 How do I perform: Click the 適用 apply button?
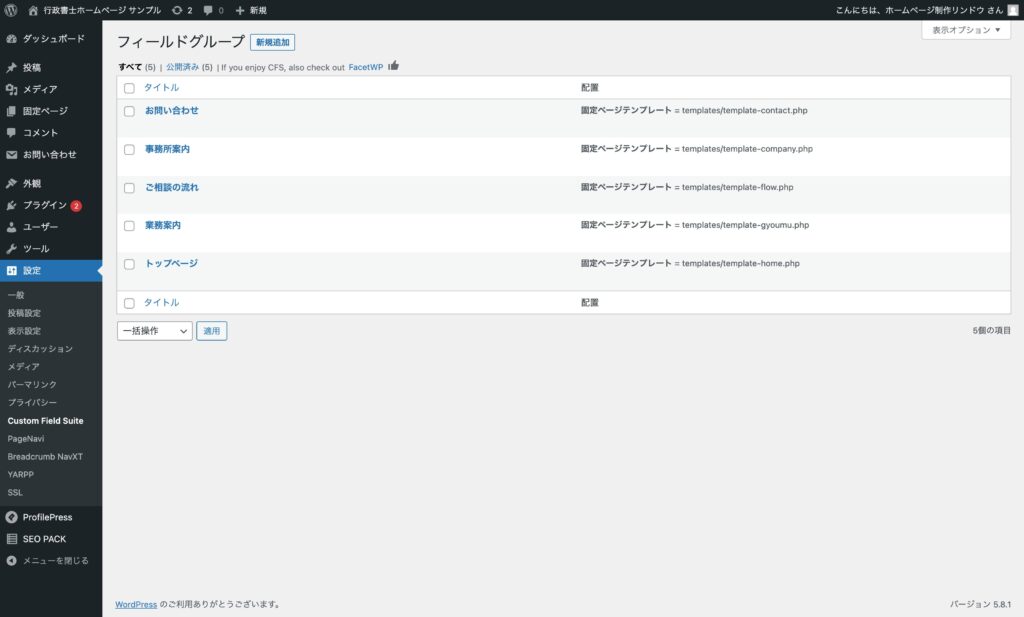click(x=212, y=331)
